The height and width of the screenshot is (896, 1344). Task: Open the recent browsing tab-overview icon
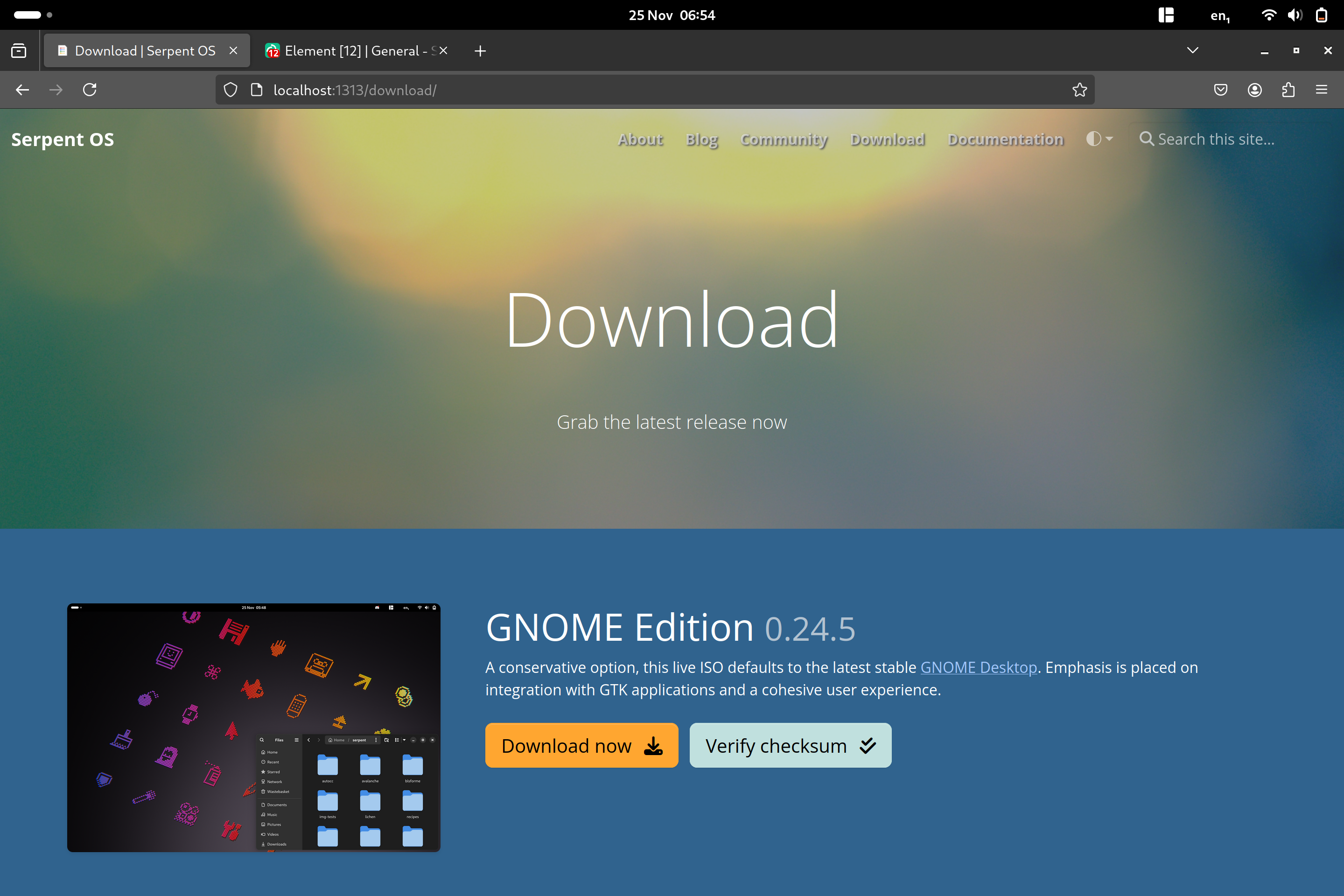pos(19,51)
